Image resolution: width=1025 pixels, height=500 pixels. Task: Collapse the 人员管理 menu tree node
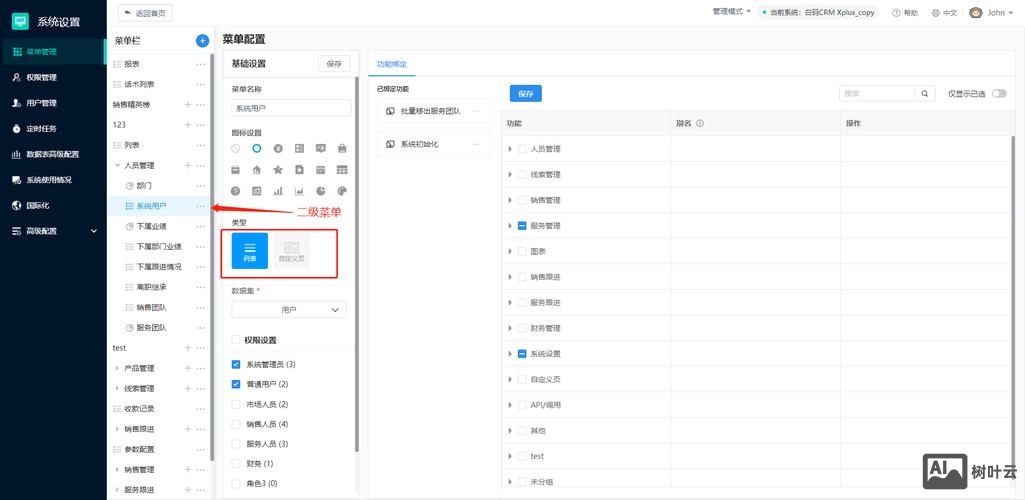[117, 165]
